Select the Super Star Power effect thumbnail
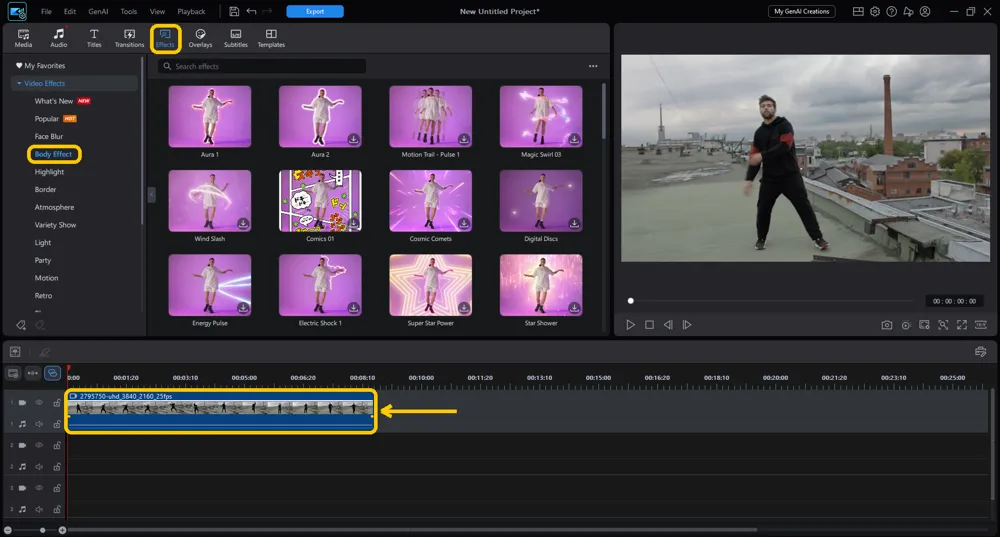 [430, 285]
